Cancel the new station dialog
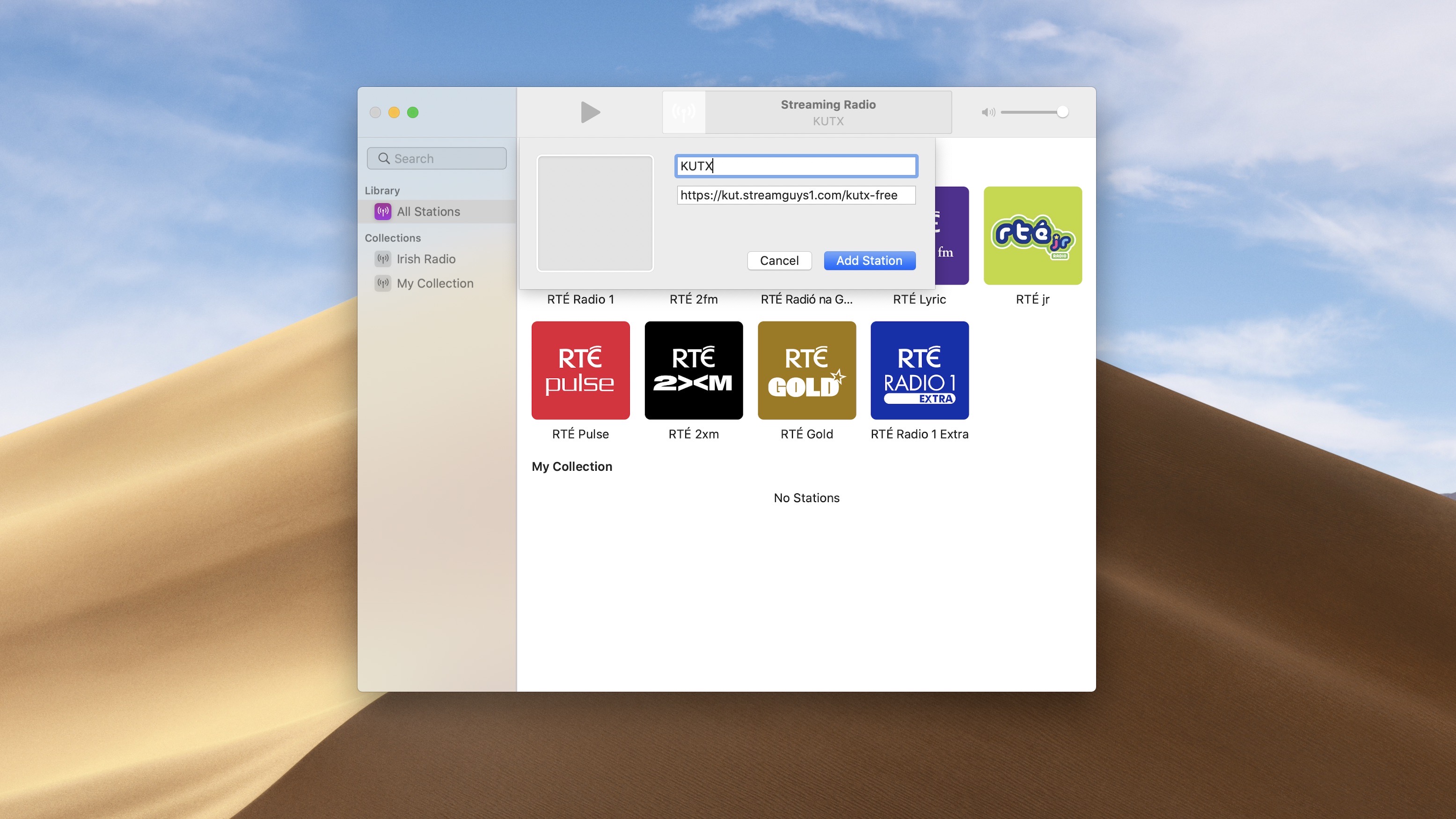The height and width of the screenshot is (819, 1456). (x=779, y=261)
